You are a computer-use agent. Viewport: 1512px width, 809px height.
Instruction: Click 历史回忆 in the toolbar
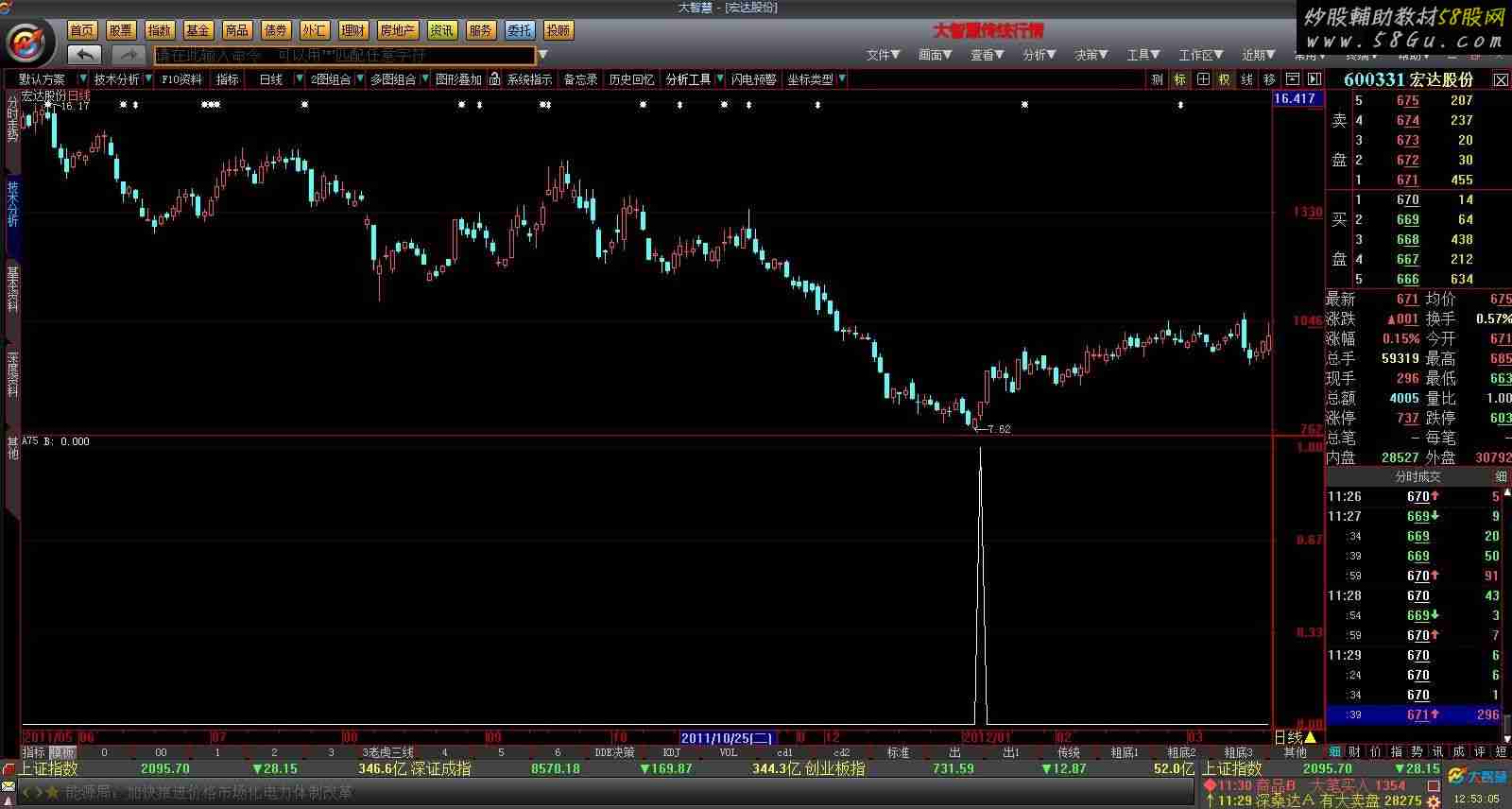[631, 79]
